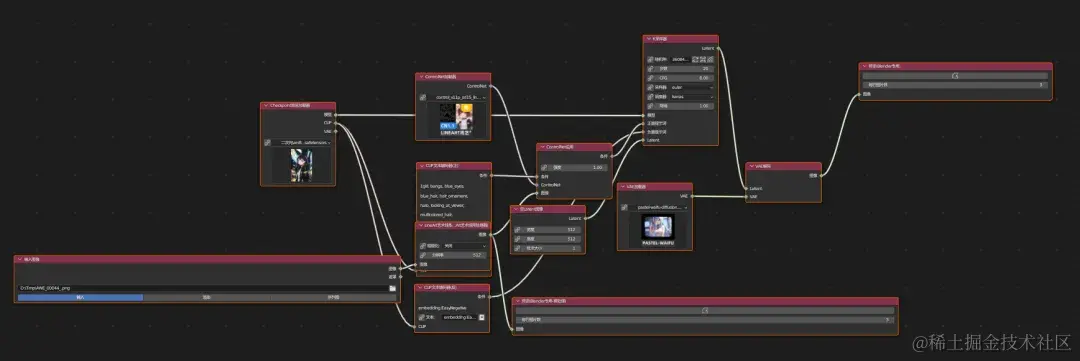Viewport: 1080px width, 361px height.
Task: Click the ANE_00044_.png file path field
Action: tap(203, 288)
